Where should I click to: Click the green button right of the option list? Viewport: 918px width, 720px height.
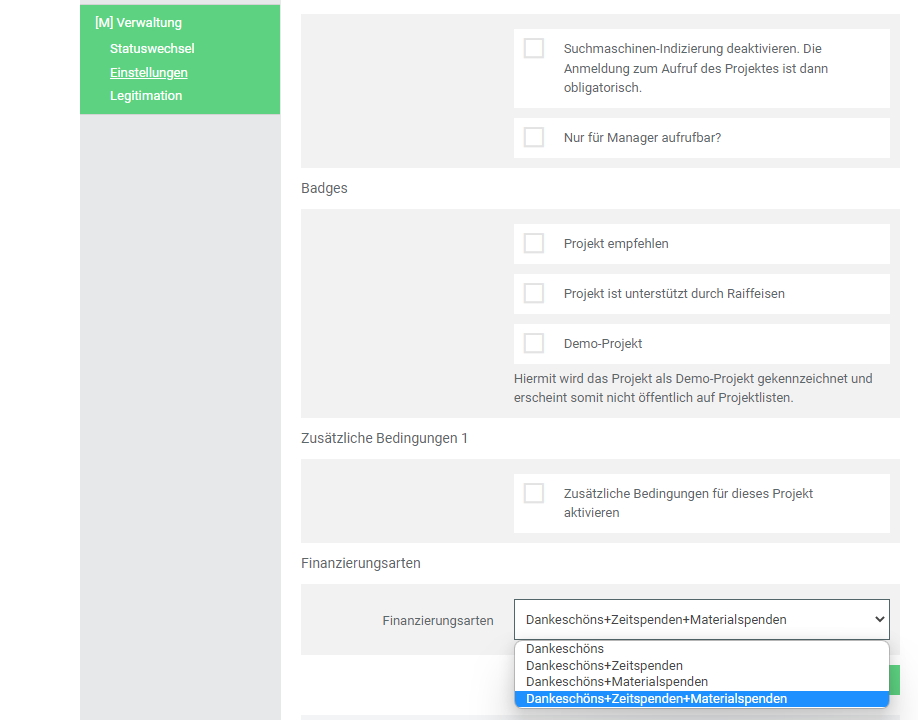click(895, 680)
